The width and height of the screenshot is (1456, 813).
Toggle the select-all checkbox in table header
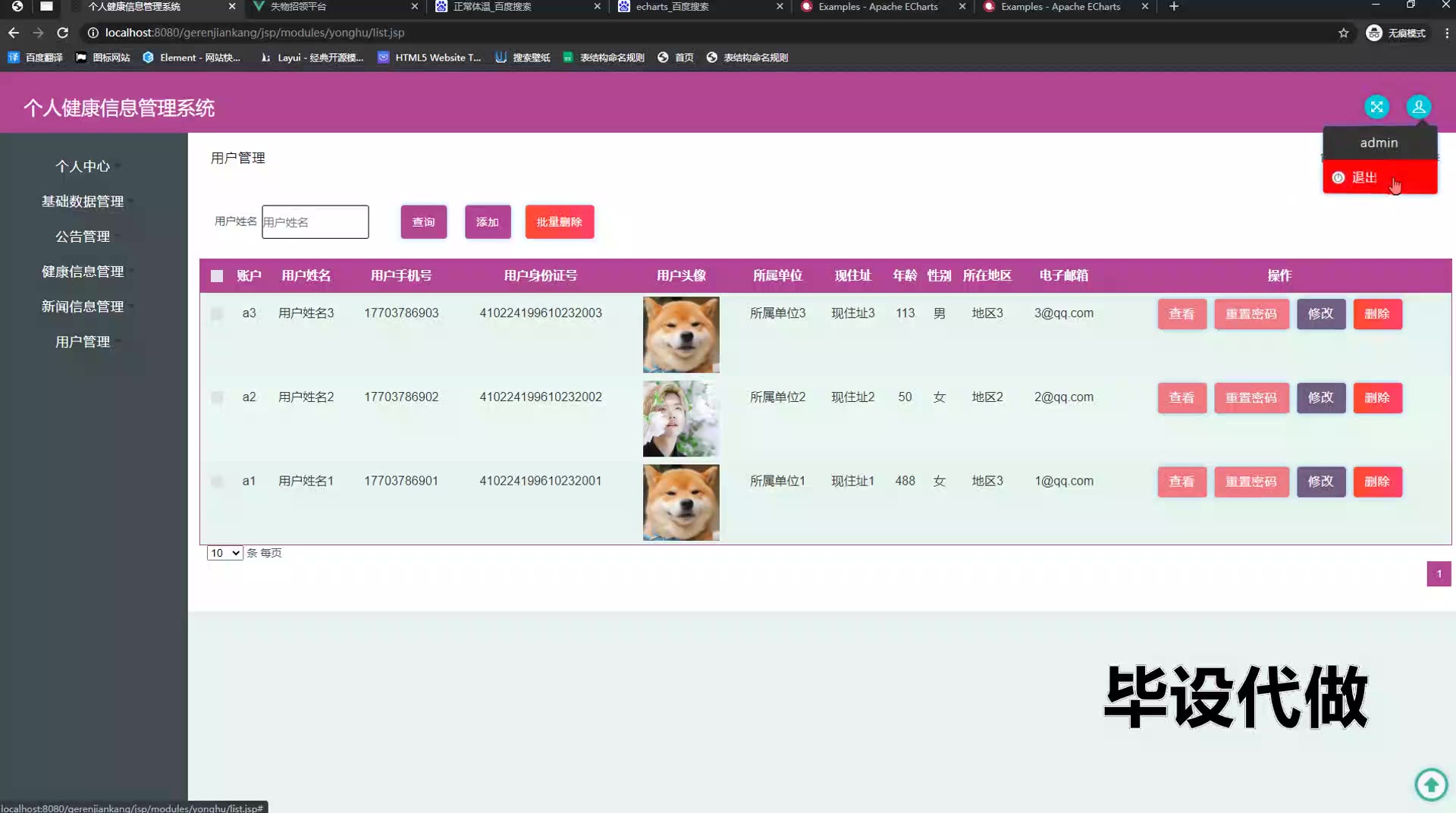tap(217, 276)
